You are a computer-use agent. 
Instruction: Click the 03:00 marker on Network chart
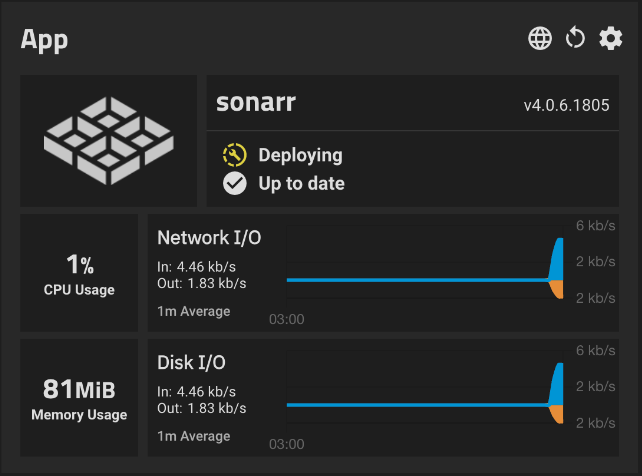[x=287, y=320]
